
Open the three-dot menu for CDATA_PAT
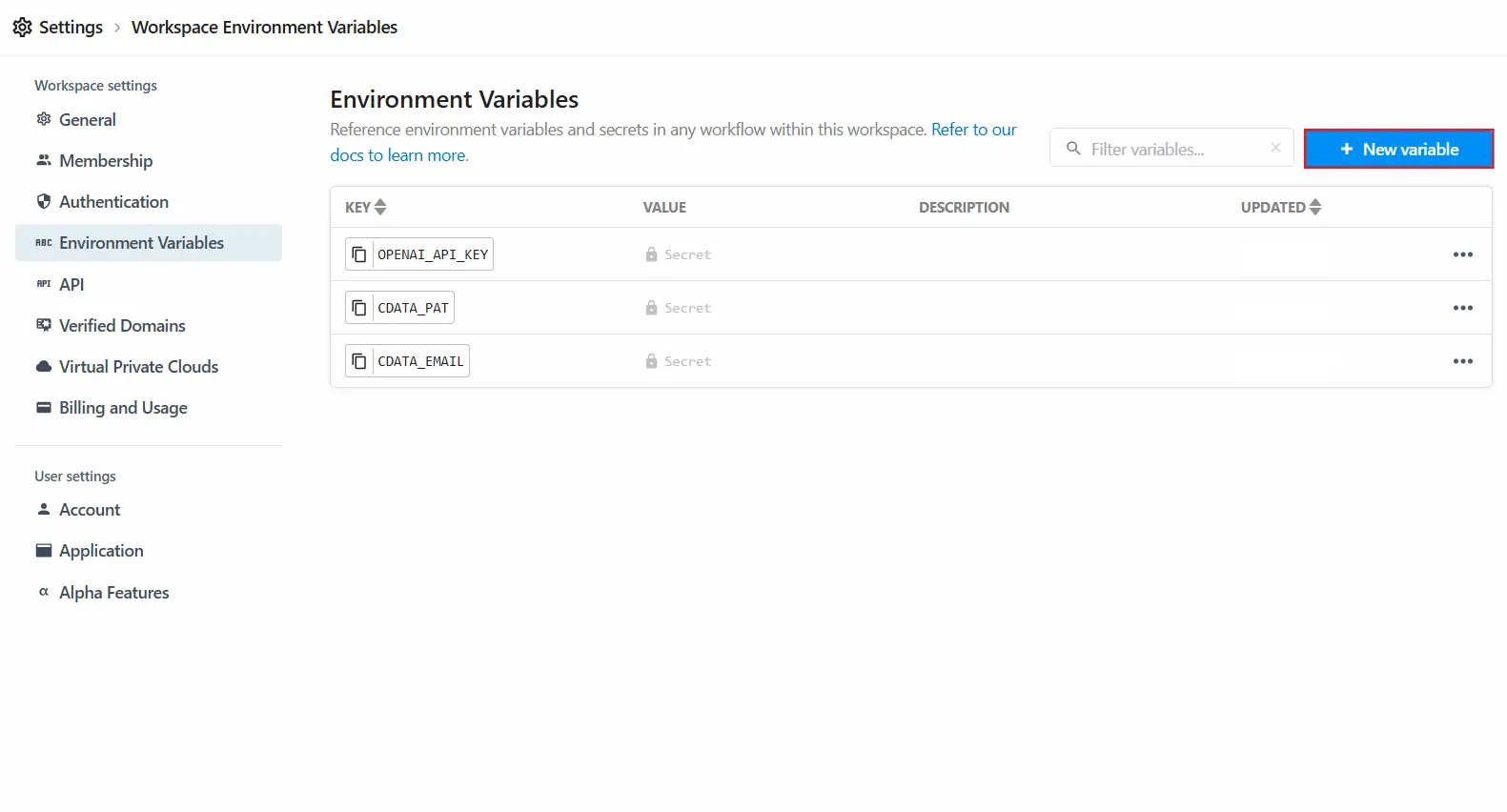tap(1462, 308)
